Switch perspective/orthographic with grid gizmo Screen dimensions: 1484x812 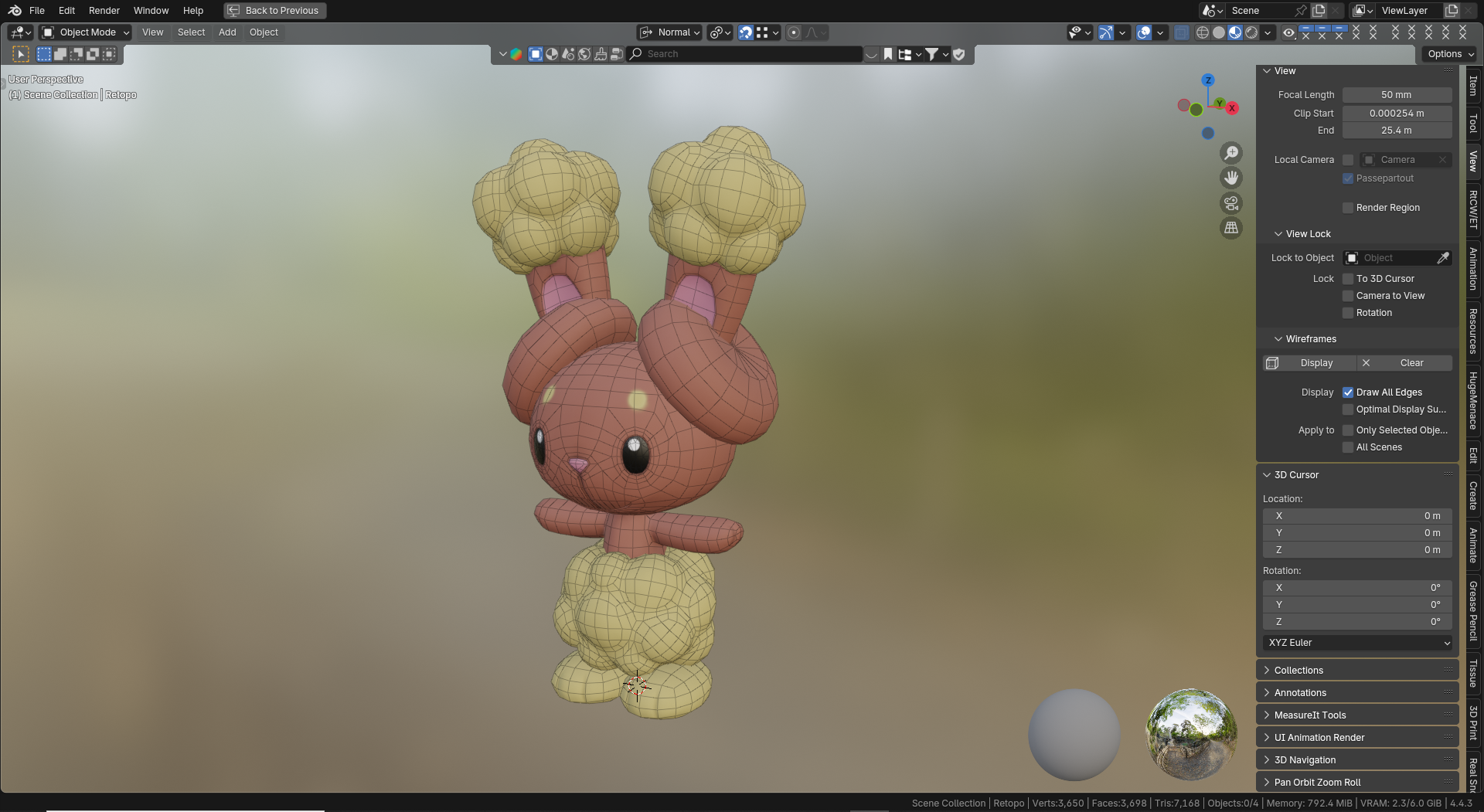tap(1230, 228)
